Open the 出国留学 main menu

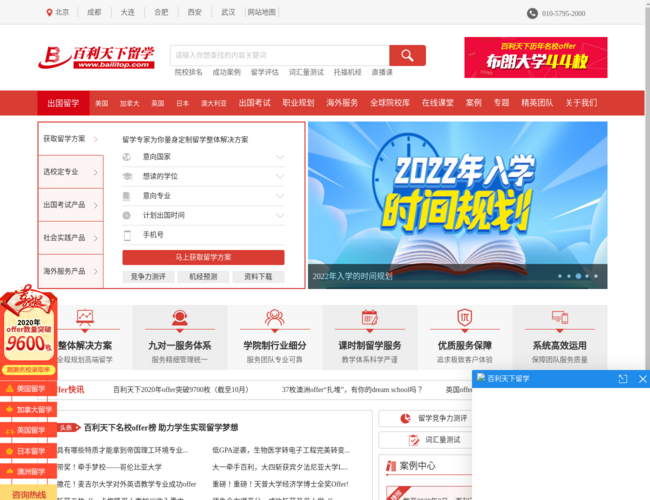[63, 103]
